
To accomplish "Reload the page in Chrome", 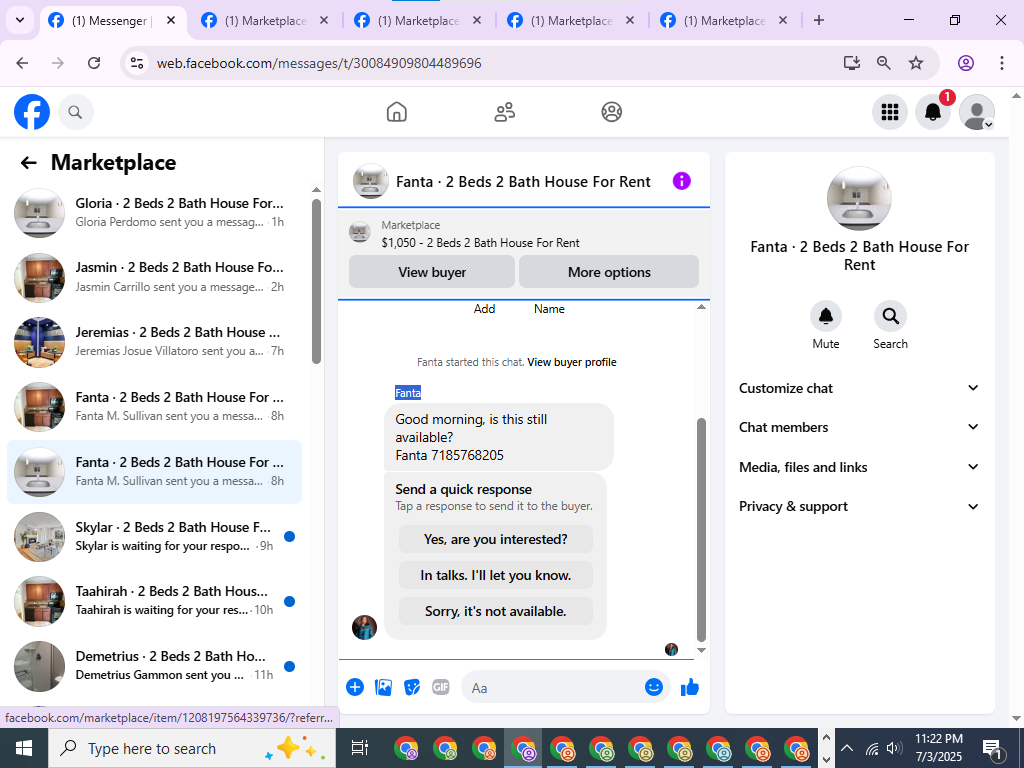I will pyautogui.click(x=94, y=63).
